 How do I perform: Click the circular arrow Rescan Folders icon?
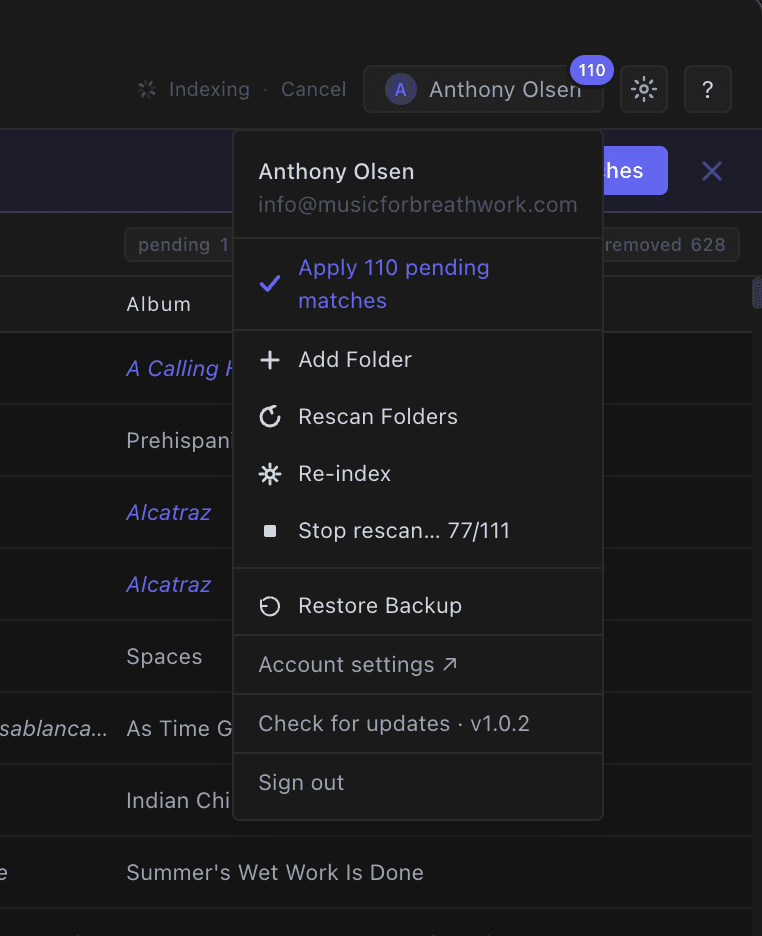tap(270, 417)
